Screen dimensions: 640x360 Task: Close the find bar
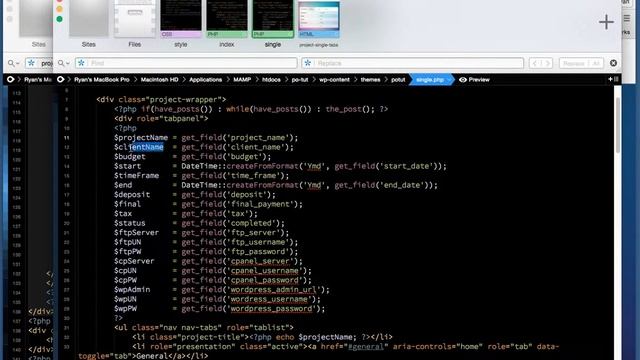click(x=613, y=63)
